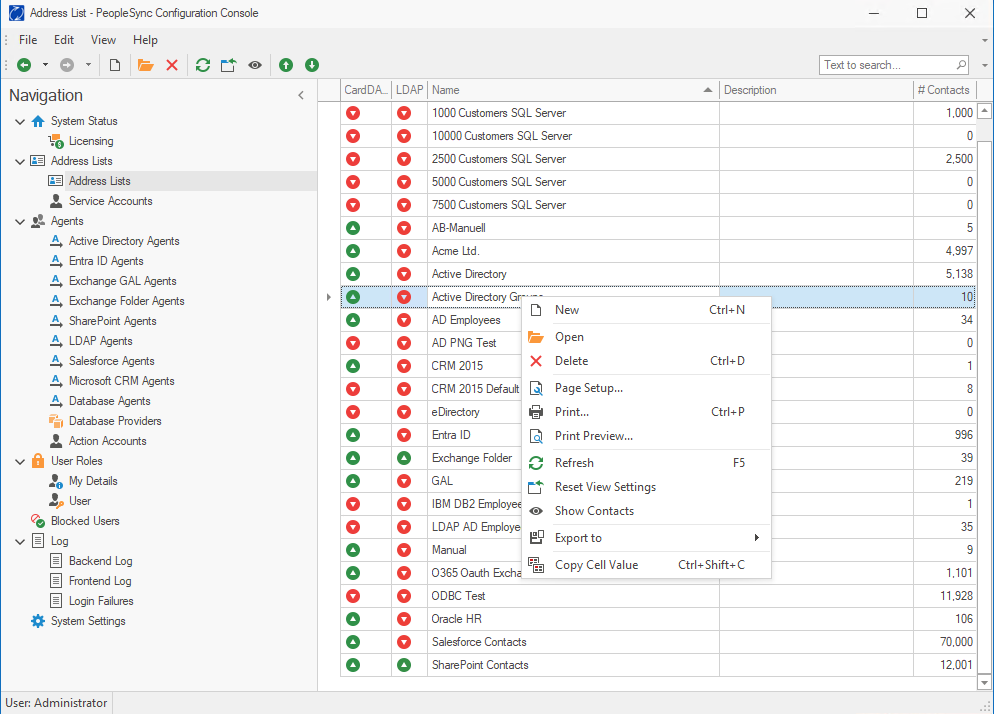994x714 pixels.
Task: Open the Export to submenu arrow
Action: pyautogui.click(x=756, y=538)
